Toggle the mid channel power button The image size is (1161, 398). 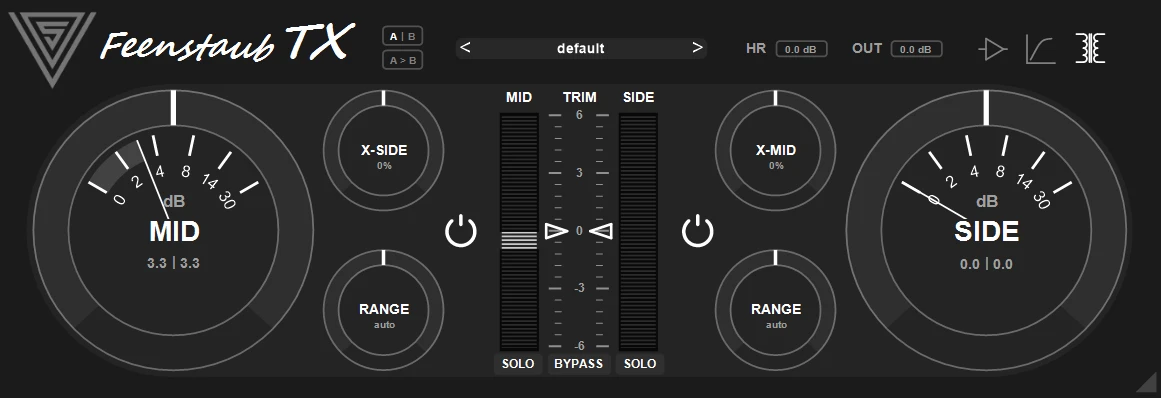pyautogui.click(x=461, y=232)
